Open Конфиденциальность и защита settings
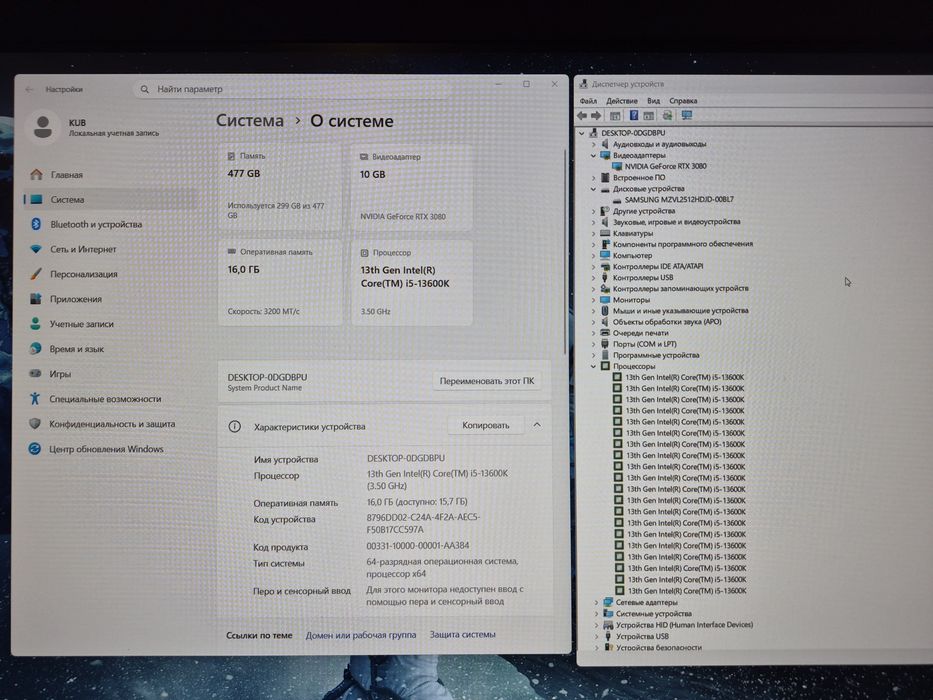Viewport: 933px width, 700px height. pos(110,424)
